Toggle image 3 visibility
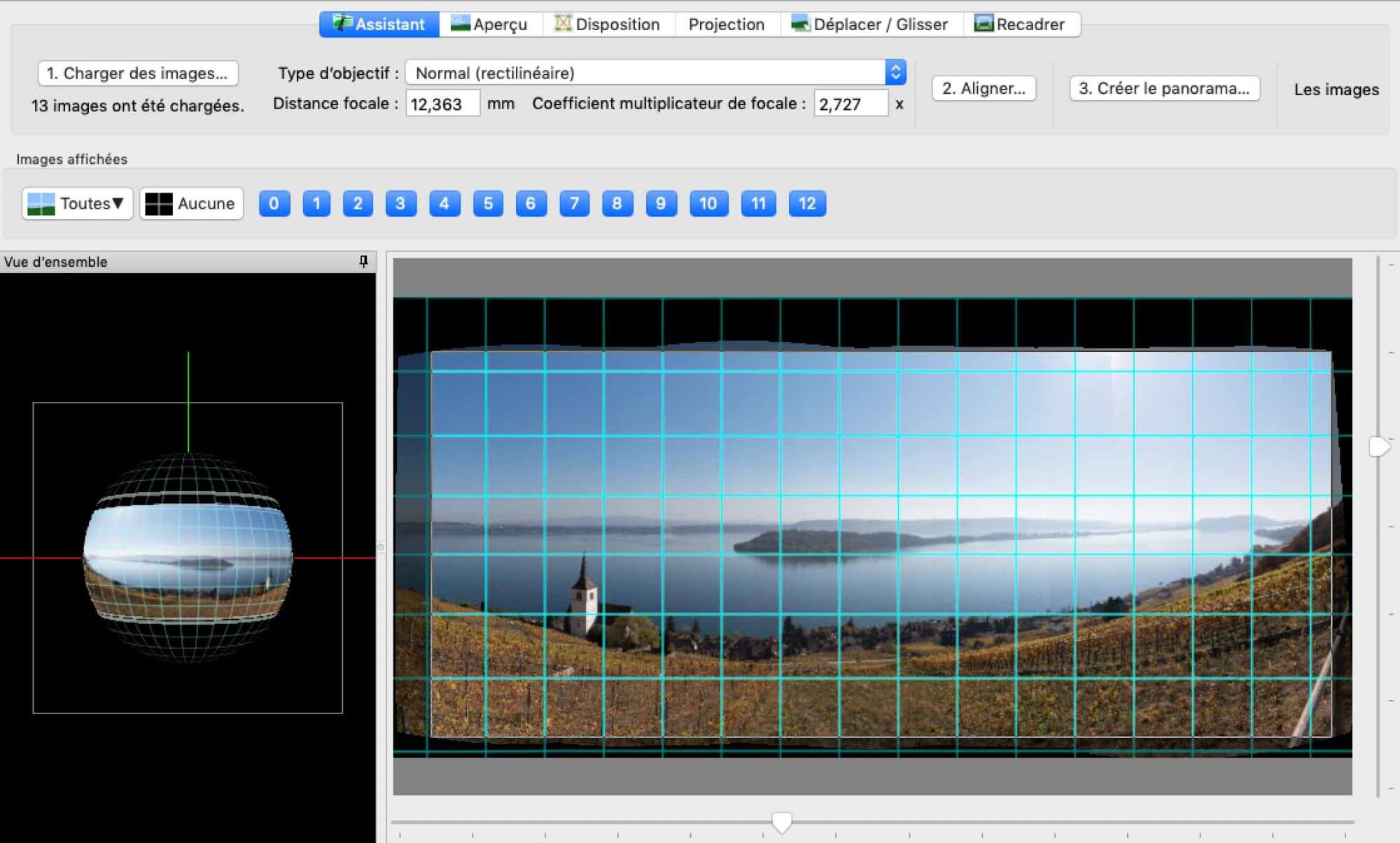 tap(400, 204)
